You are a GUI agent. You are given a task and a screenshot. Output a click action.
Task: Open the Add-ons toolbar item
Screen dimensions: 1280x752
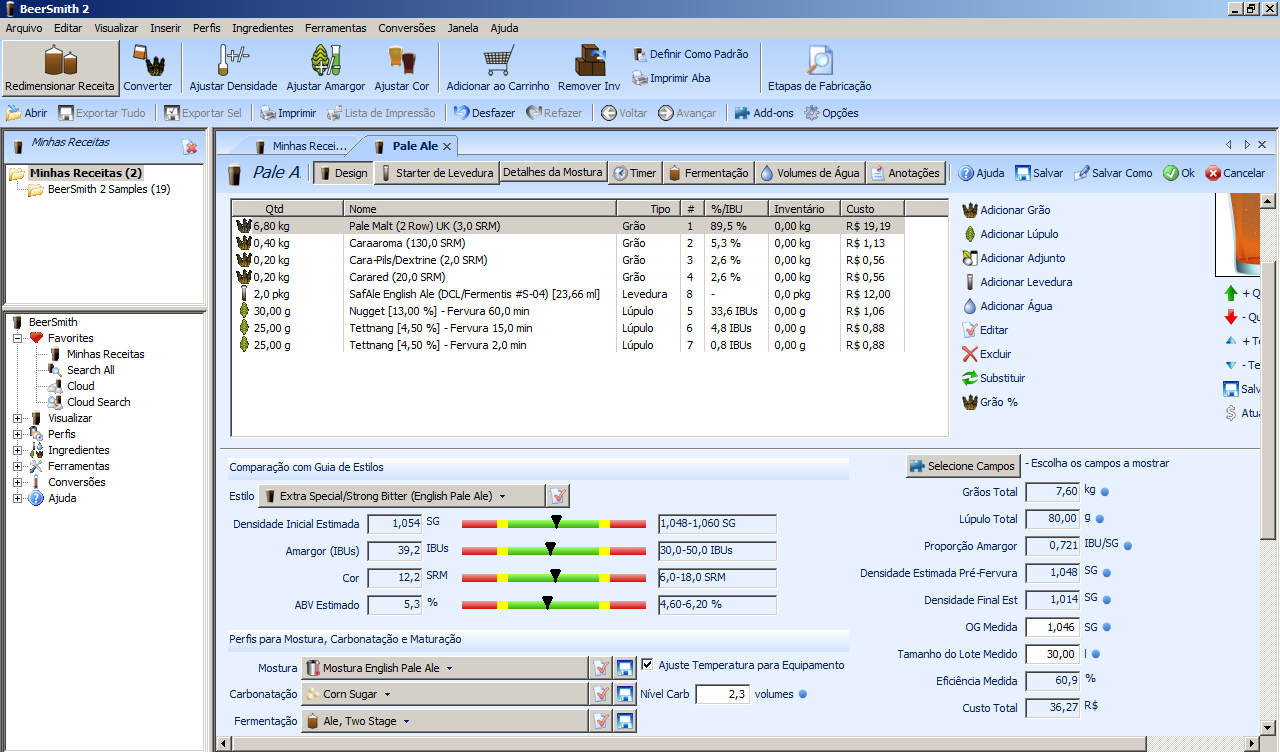[x=764, y=113]
